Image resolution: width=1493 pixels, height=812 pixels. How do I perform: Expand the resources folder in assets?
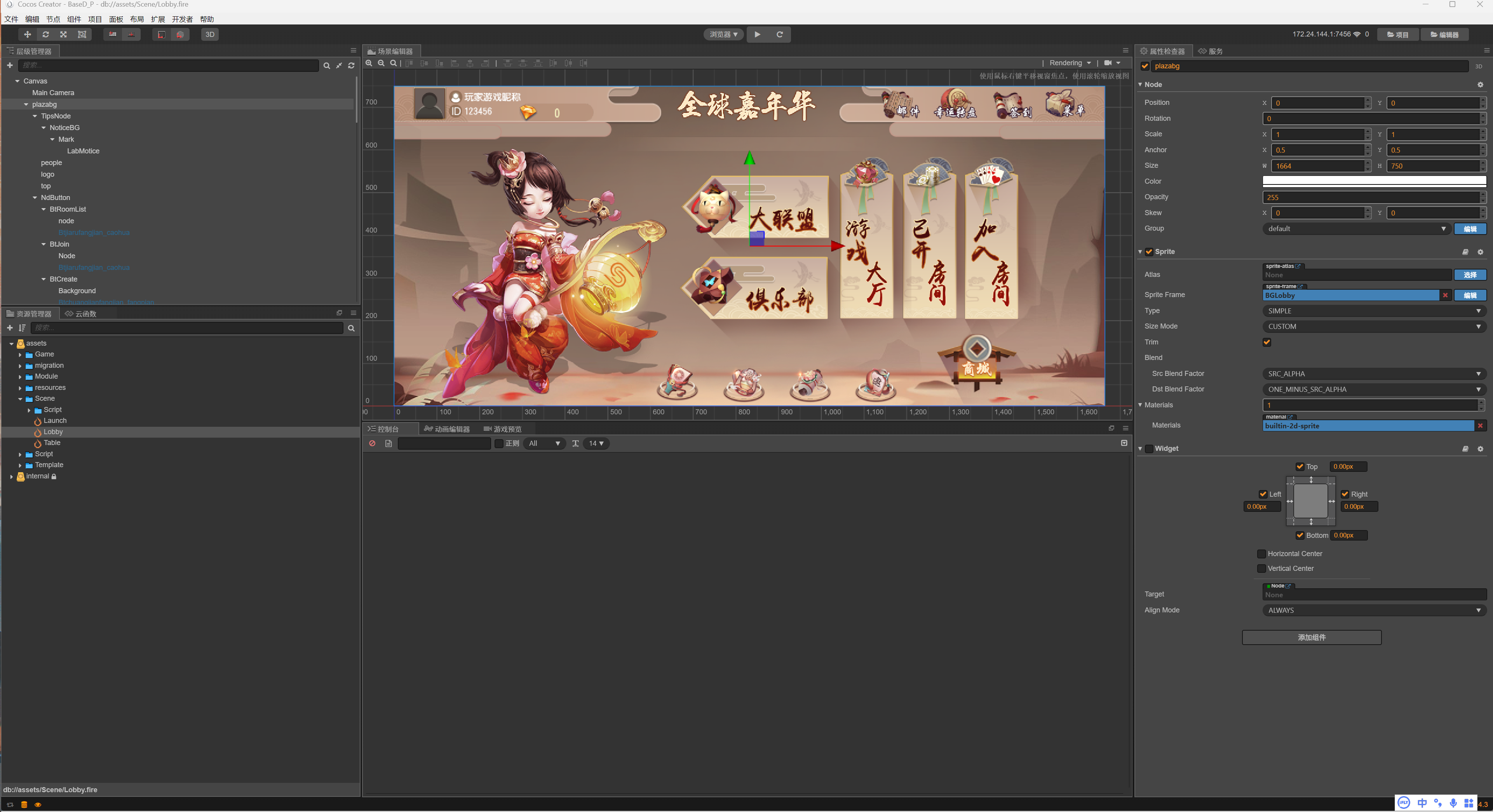[20, 388]
